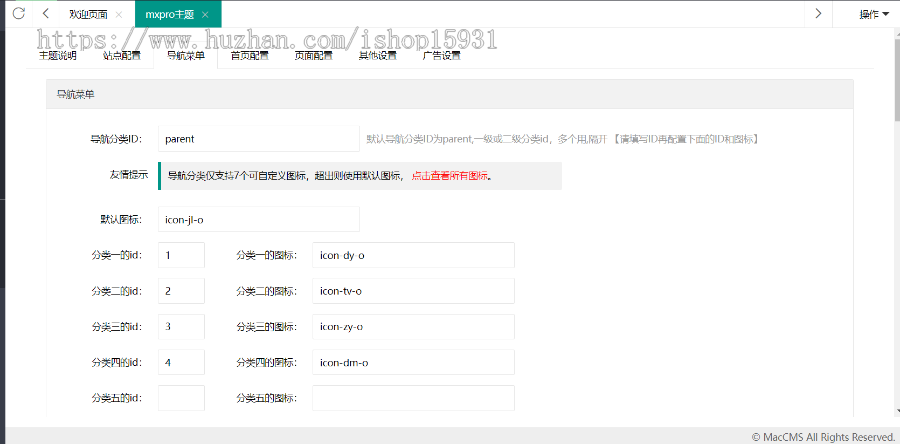Close the mxpro主题 tab
The image size is (900, 444).
point(205,15)
